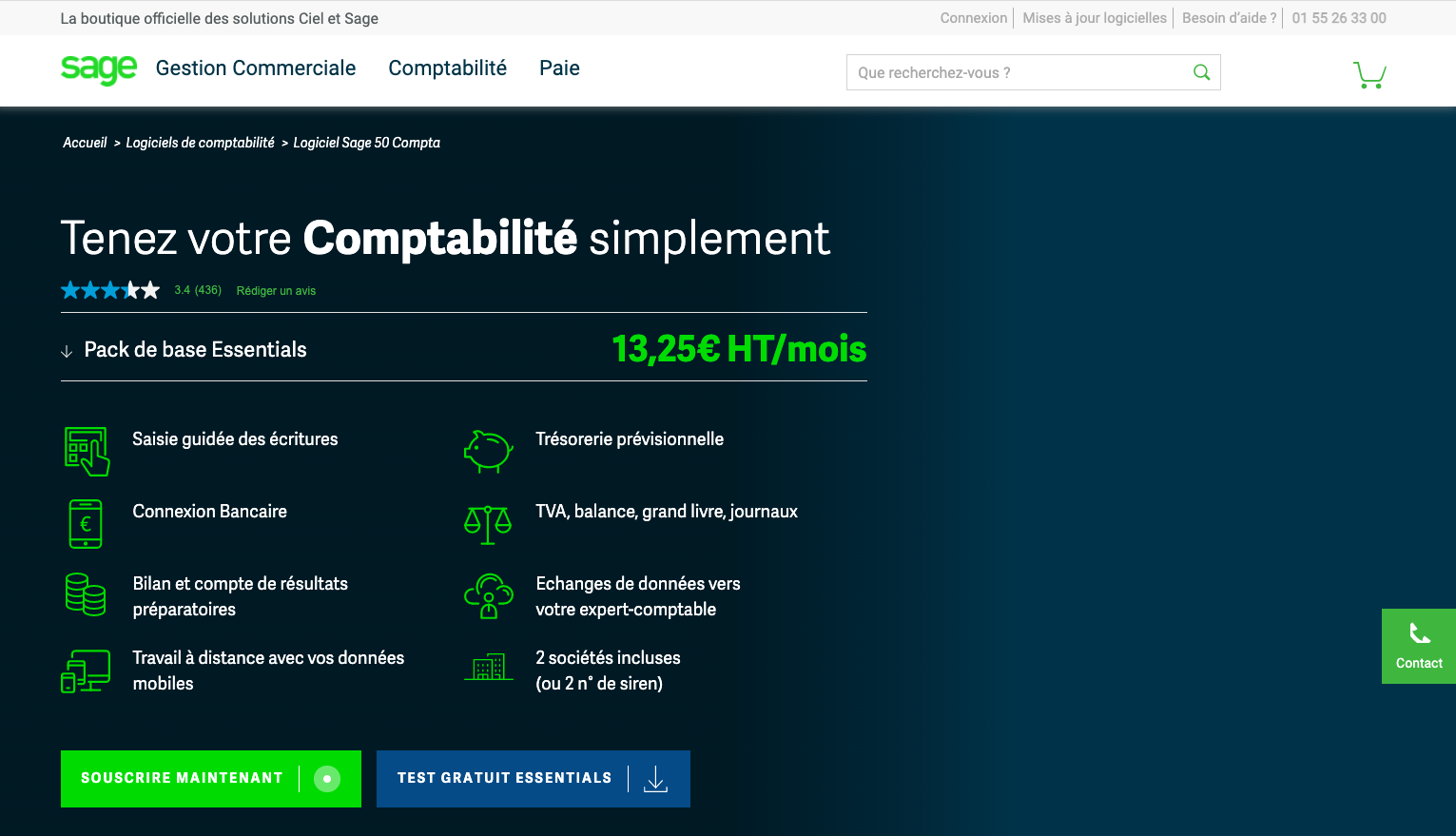This screenshot has height=836, width=1456.
Task: Click the Souscrire Maintenant button
Action: pyautogui.click(x=211, y=779)
